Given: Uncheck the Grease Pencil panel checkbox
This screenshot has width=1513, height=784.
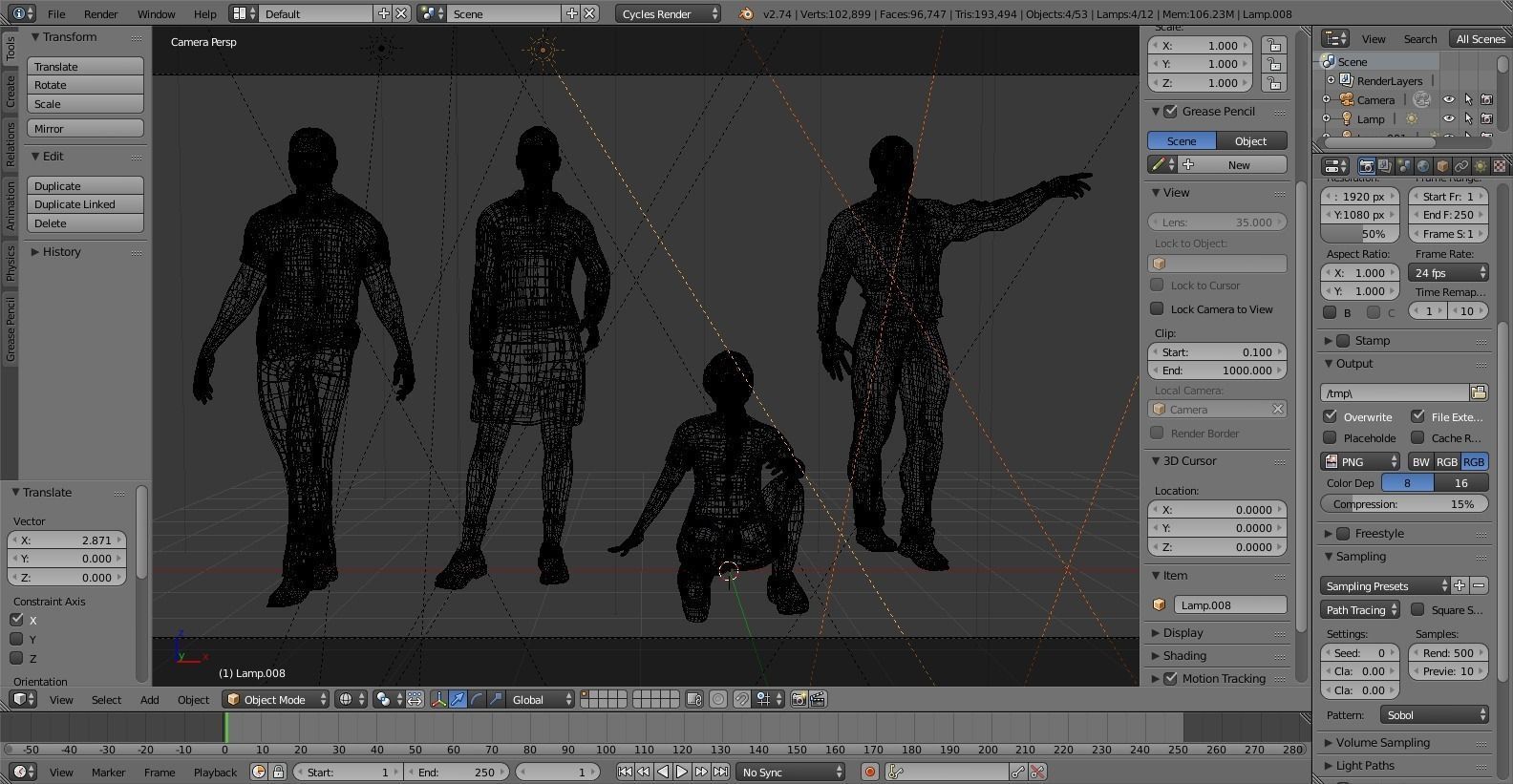Looking at the screenshot, I should [1170, 112].
